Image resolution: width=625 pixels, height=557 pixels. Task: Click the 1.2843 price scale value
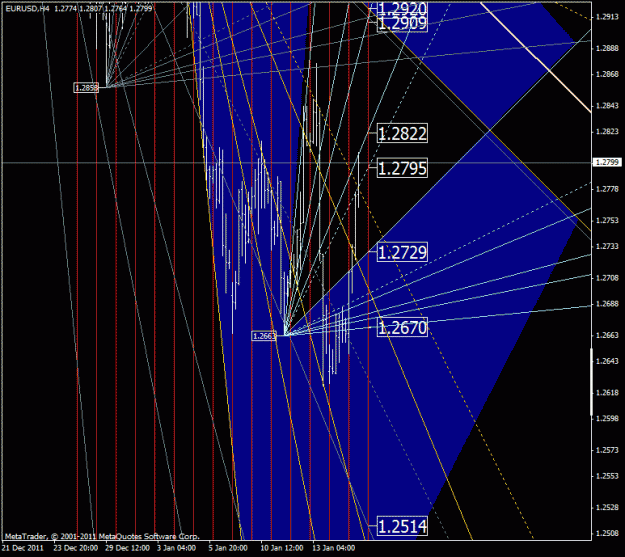point(607,106)
